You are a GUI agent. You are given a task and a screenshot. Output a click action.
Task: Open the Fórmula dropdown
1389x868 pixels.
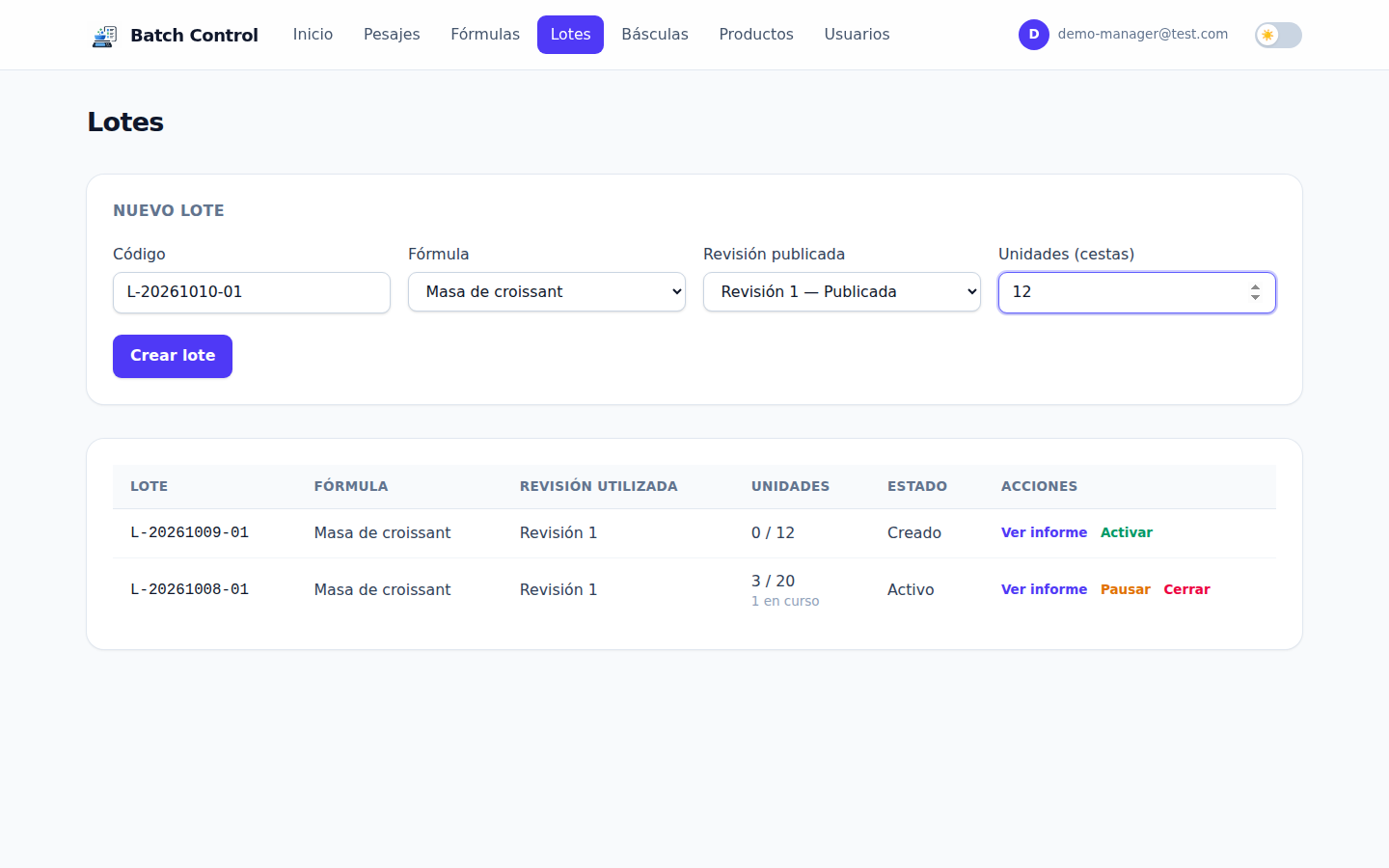[x=547, y=292]
